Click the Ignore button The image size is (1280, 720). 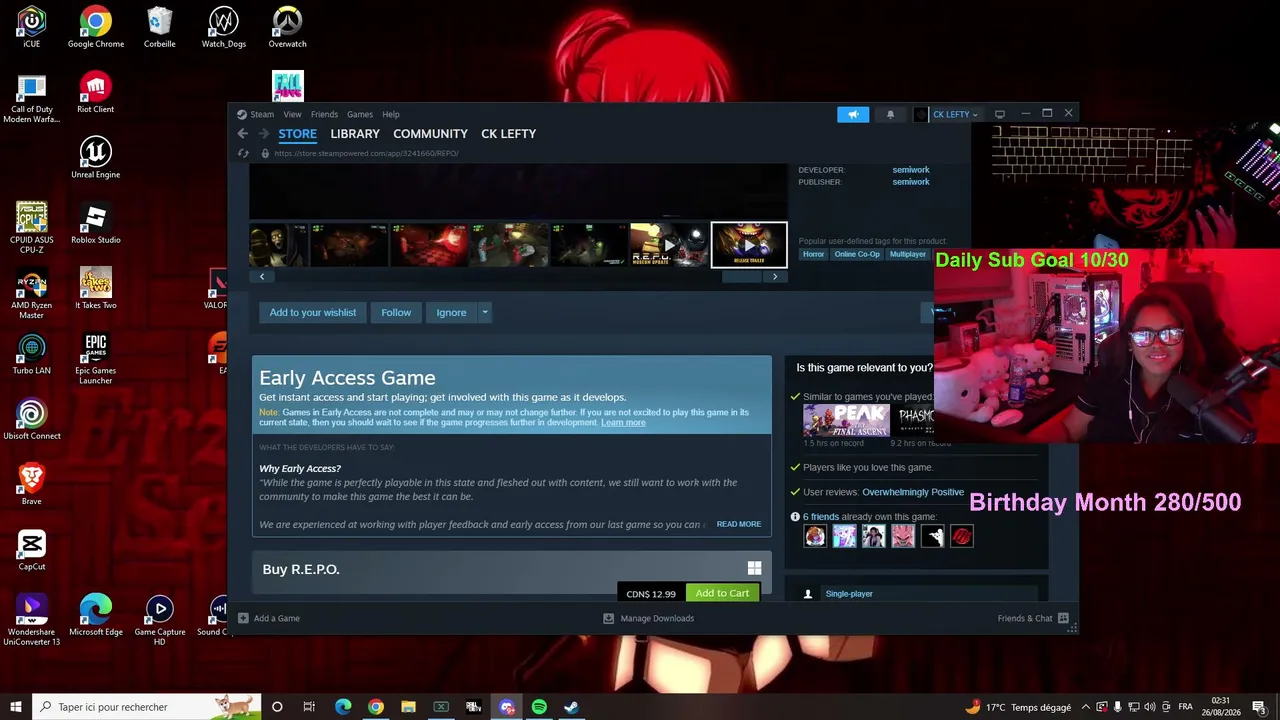[451, 313]
